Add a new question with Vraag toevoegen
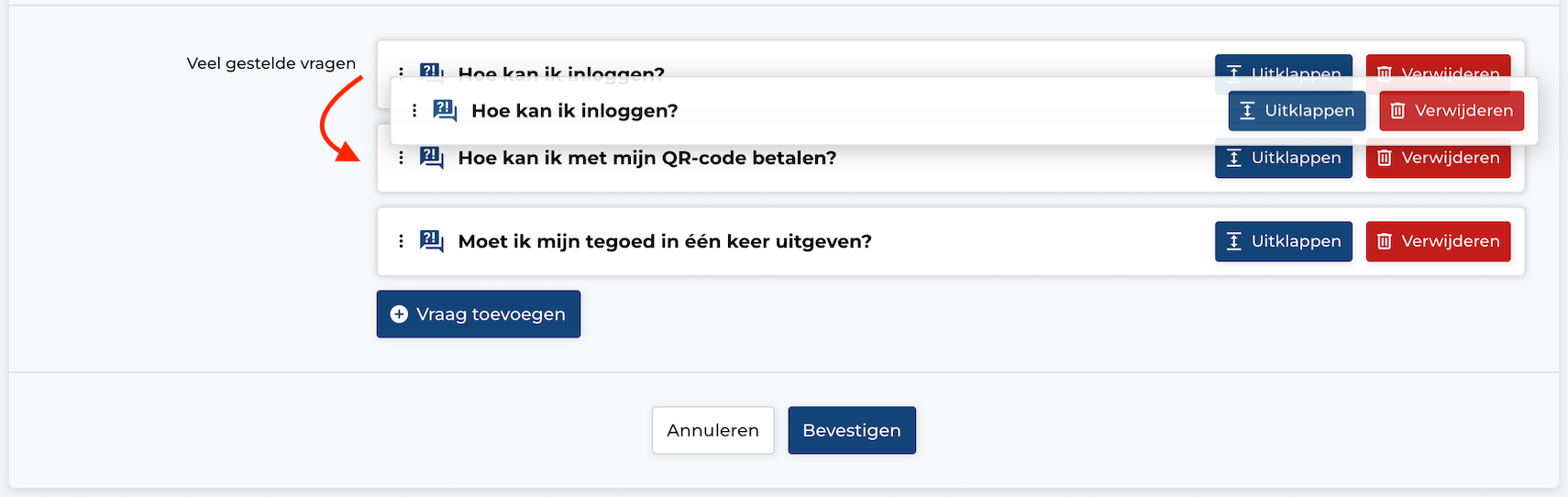 pos(478,315)
